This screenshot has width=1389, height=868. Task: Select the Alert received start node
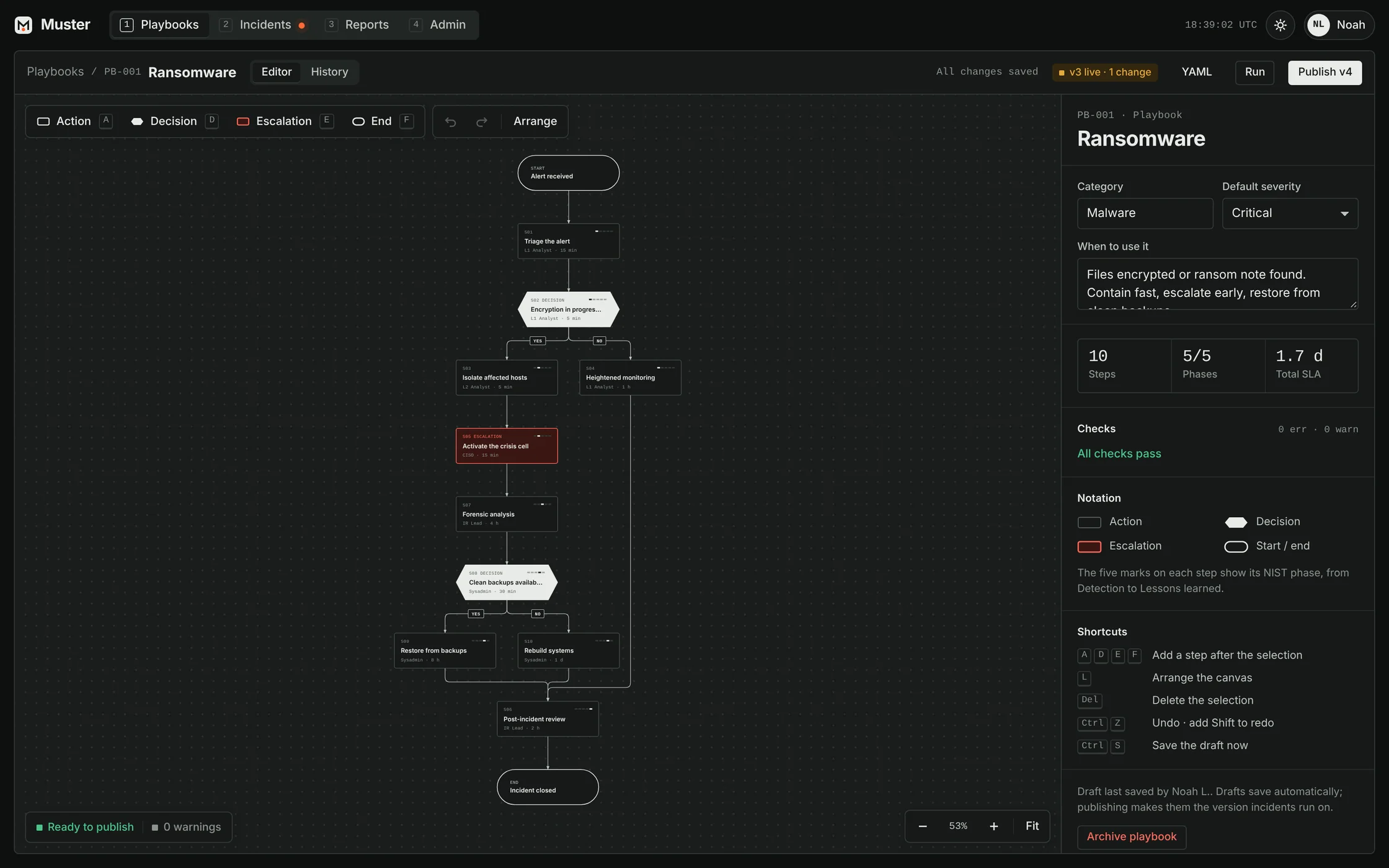(568, 173)
